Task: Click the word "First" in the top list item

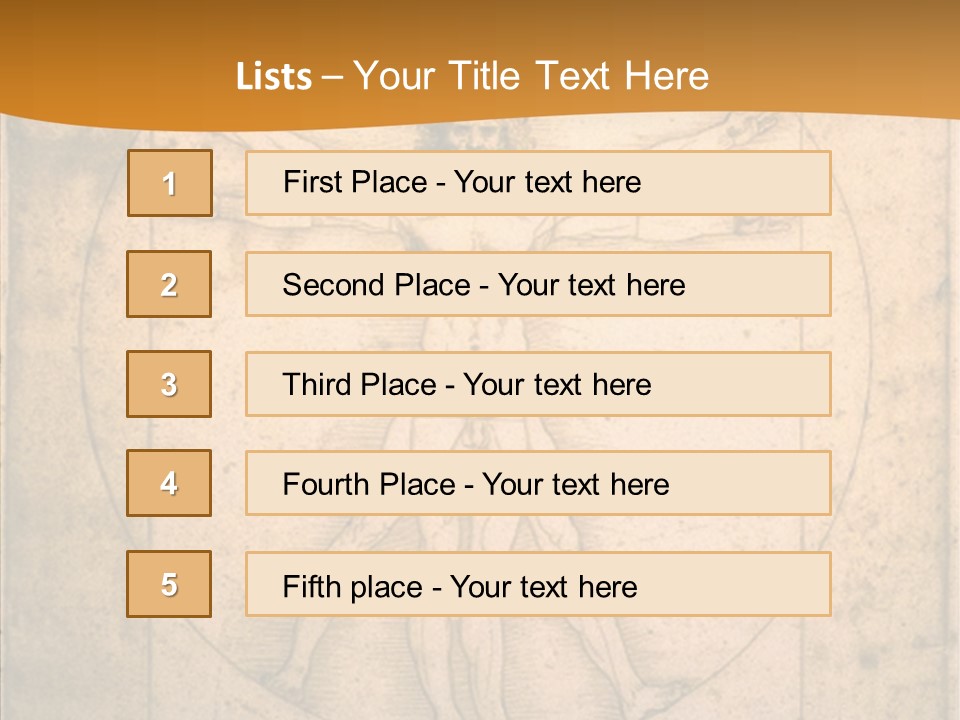Action: pos(311,182)
